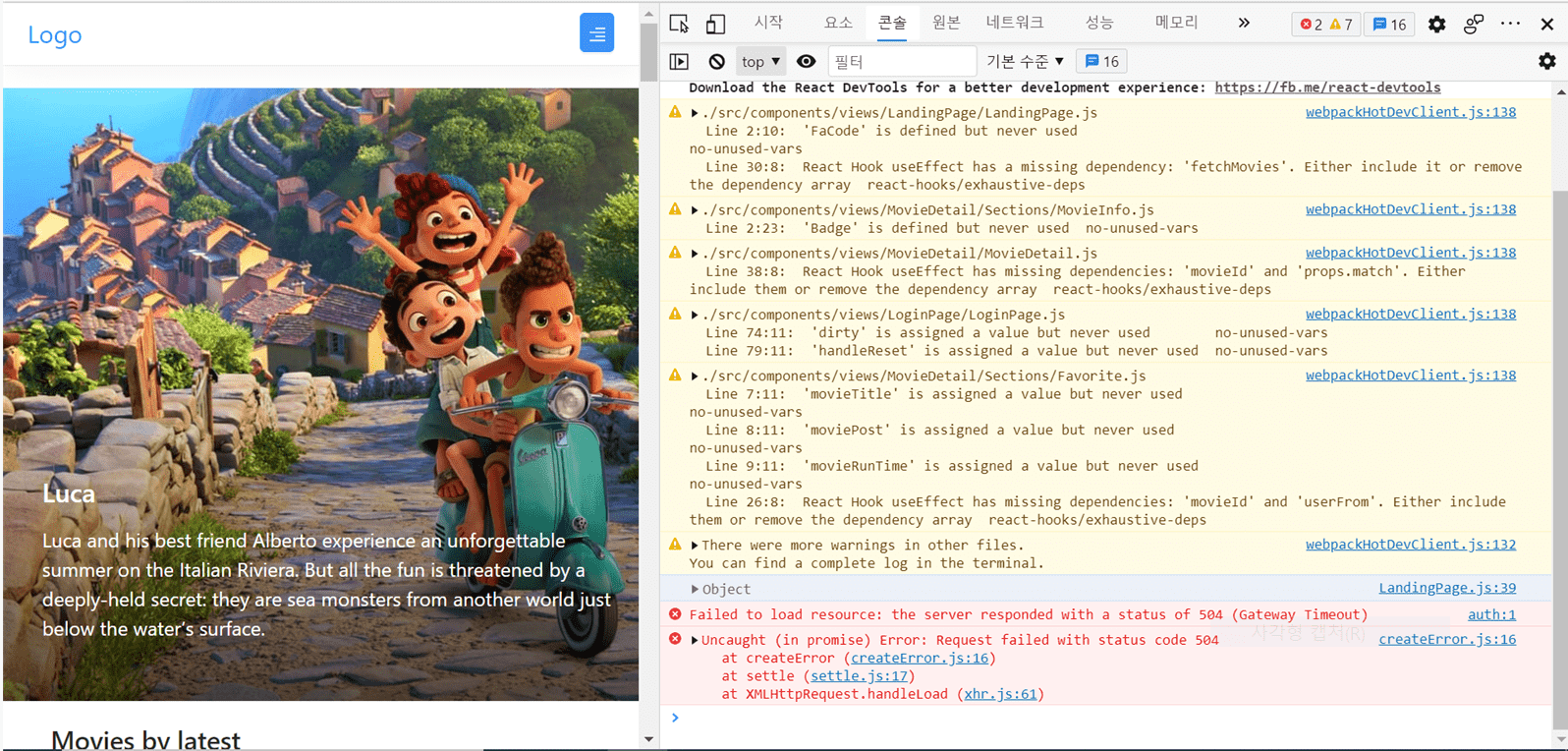Activate the inspect element picker icon
The height and width of the screenshot is (751, 1568).
coord(679,24)
